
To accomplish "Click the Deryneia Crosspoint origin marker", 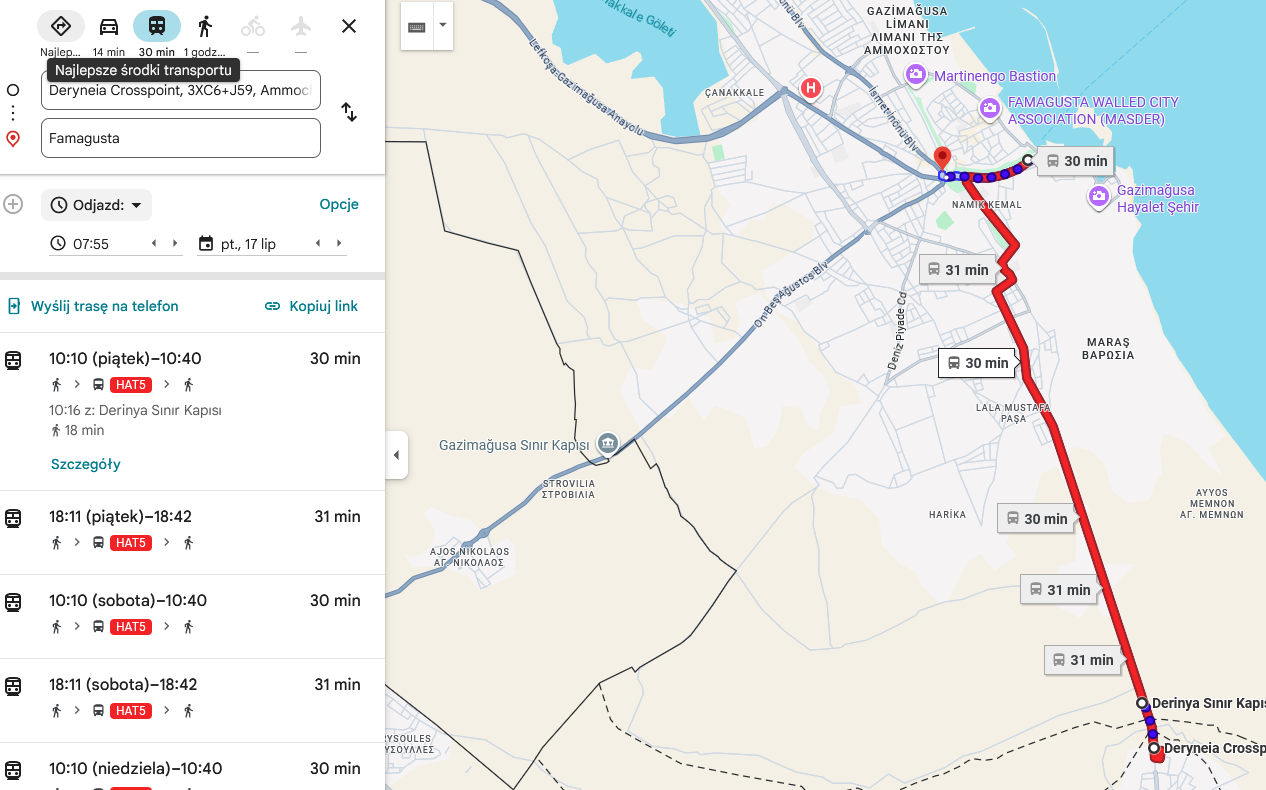I will point(1154,748).
